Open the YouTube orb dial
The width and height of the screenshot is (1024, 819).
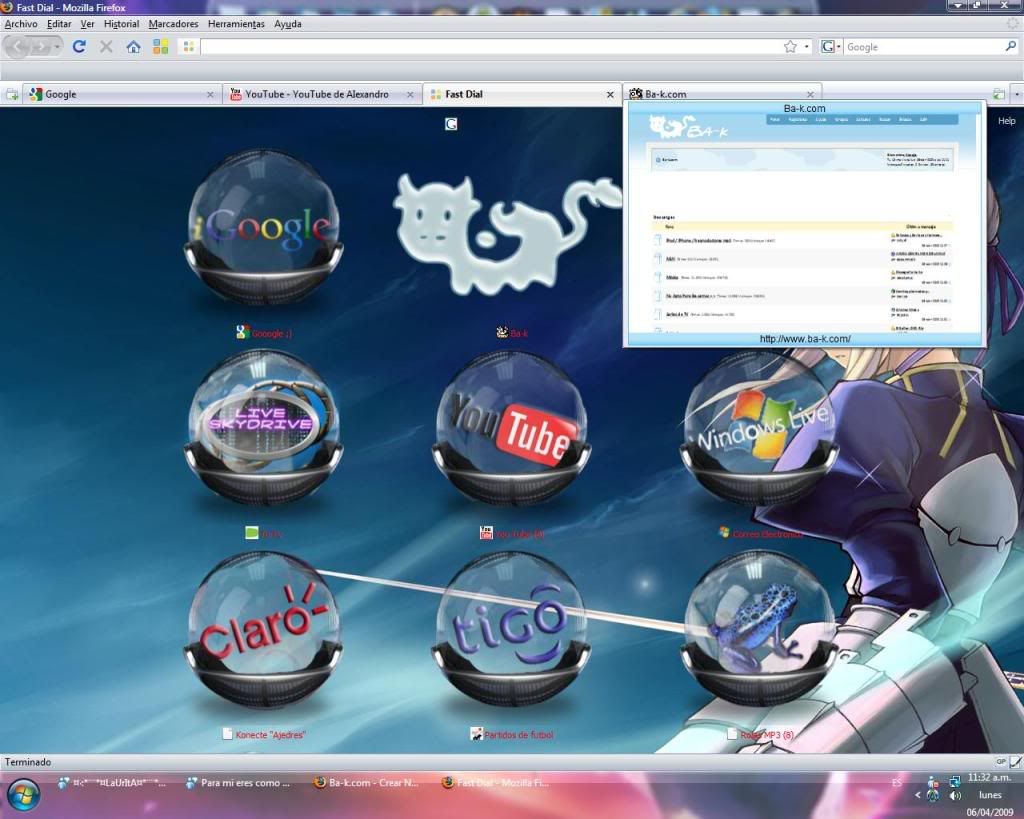pyautogui.click(x=511, y=428)
